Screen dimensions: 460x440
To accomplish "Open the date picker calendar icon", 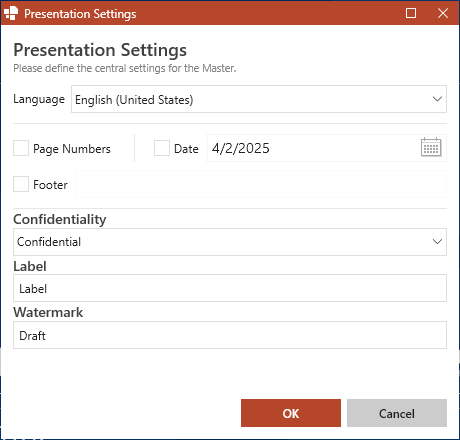I will click(x=431, y=147).
